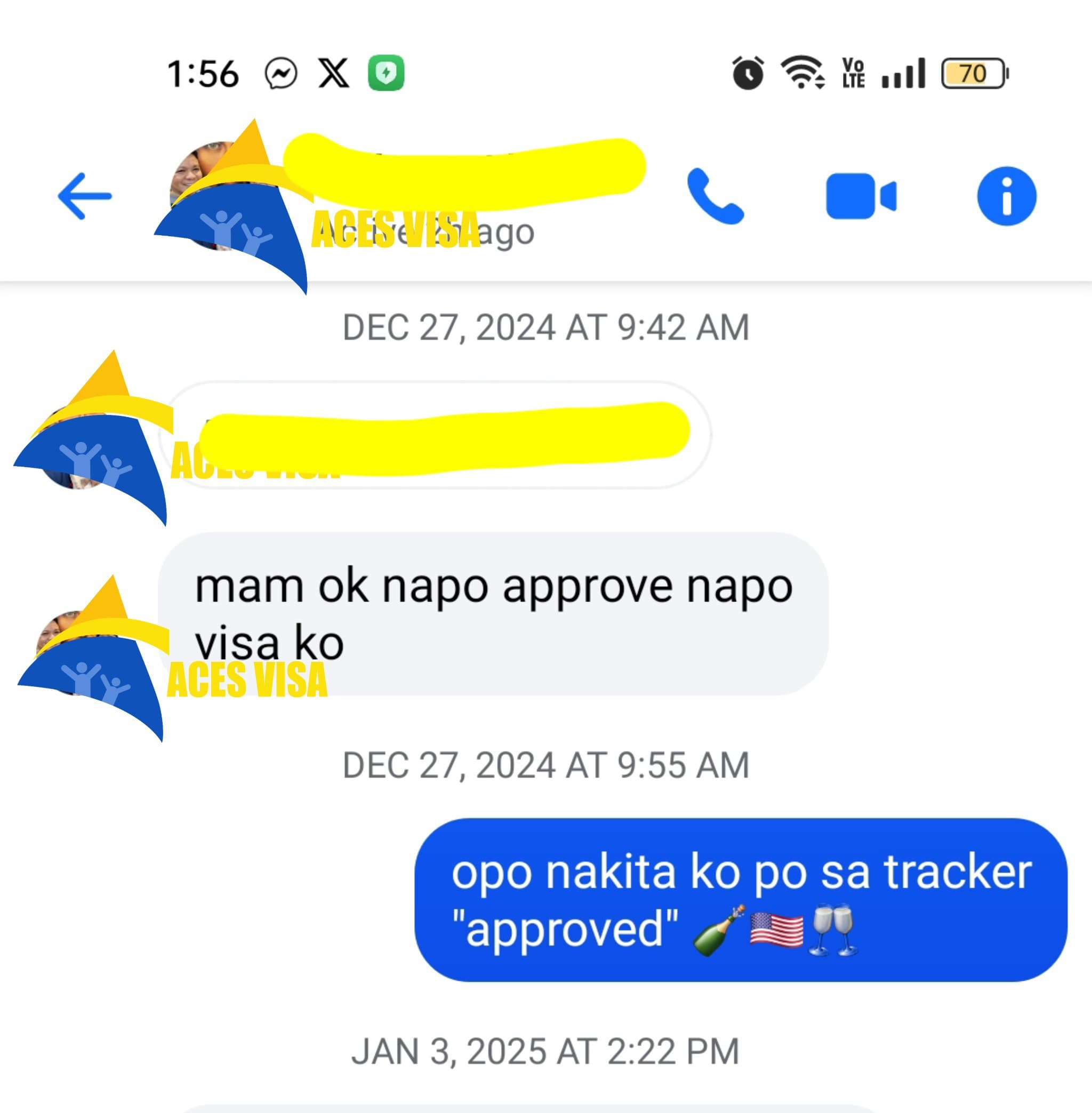This screenshot has height=1113, width=1092.
Task: Open conversation info with the i icon
Action: point(1007,196)
